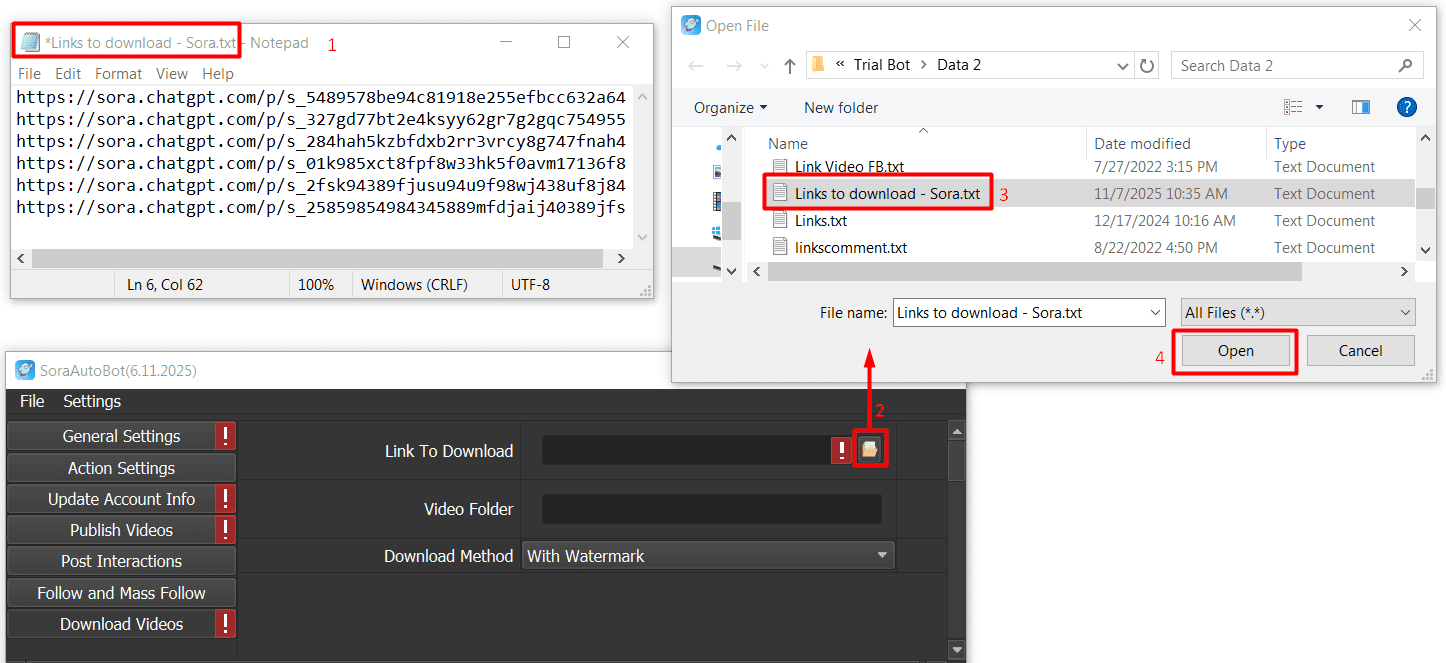Image resolution: width=1446 pixels, height=663 pixels.
Task: Expand the All Files type filter dropdown
Action: (x=1297, y=313)
